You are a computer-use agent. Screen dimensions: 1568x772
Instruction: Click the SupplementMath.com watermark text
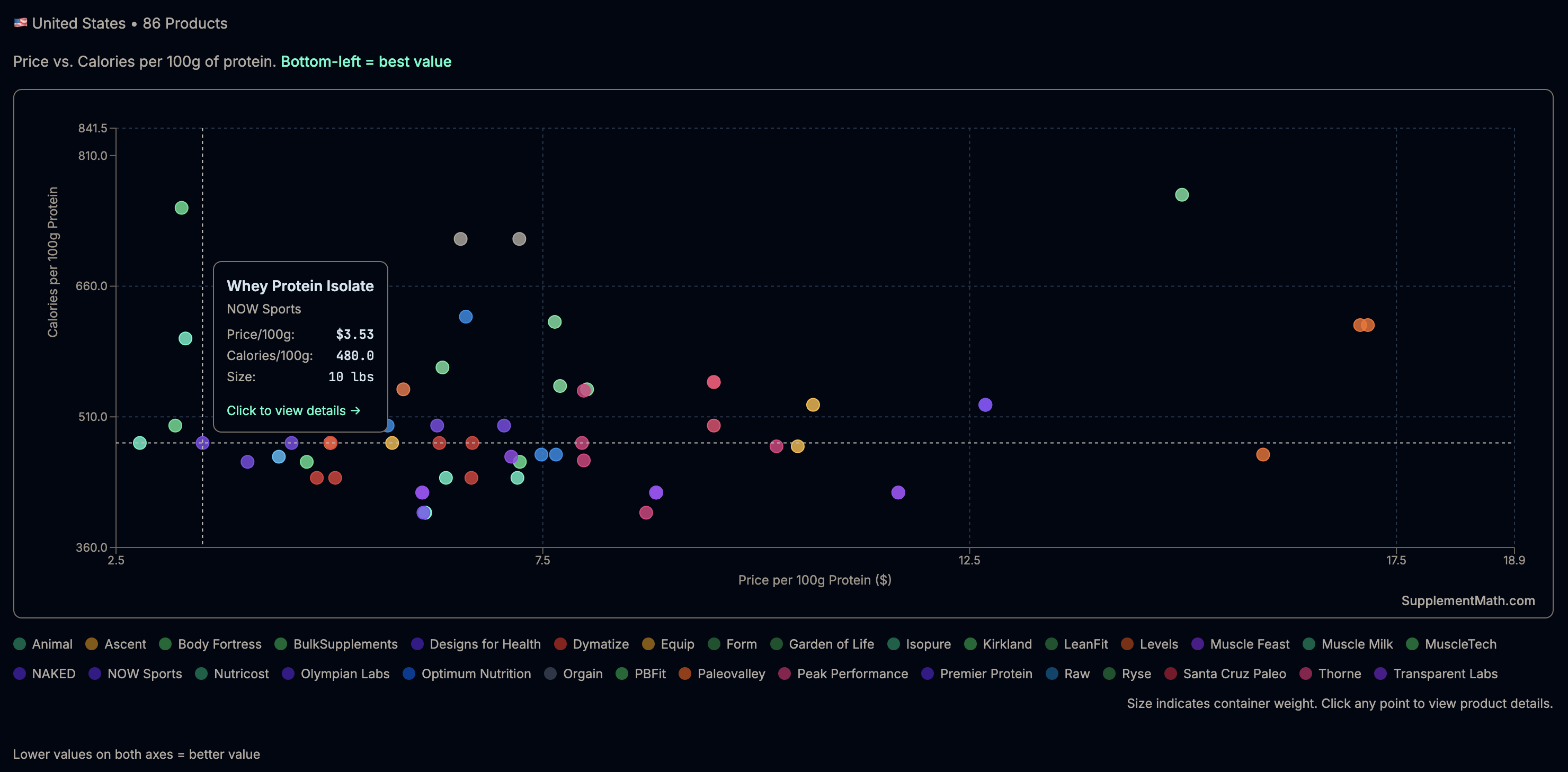pos(1467,600)
